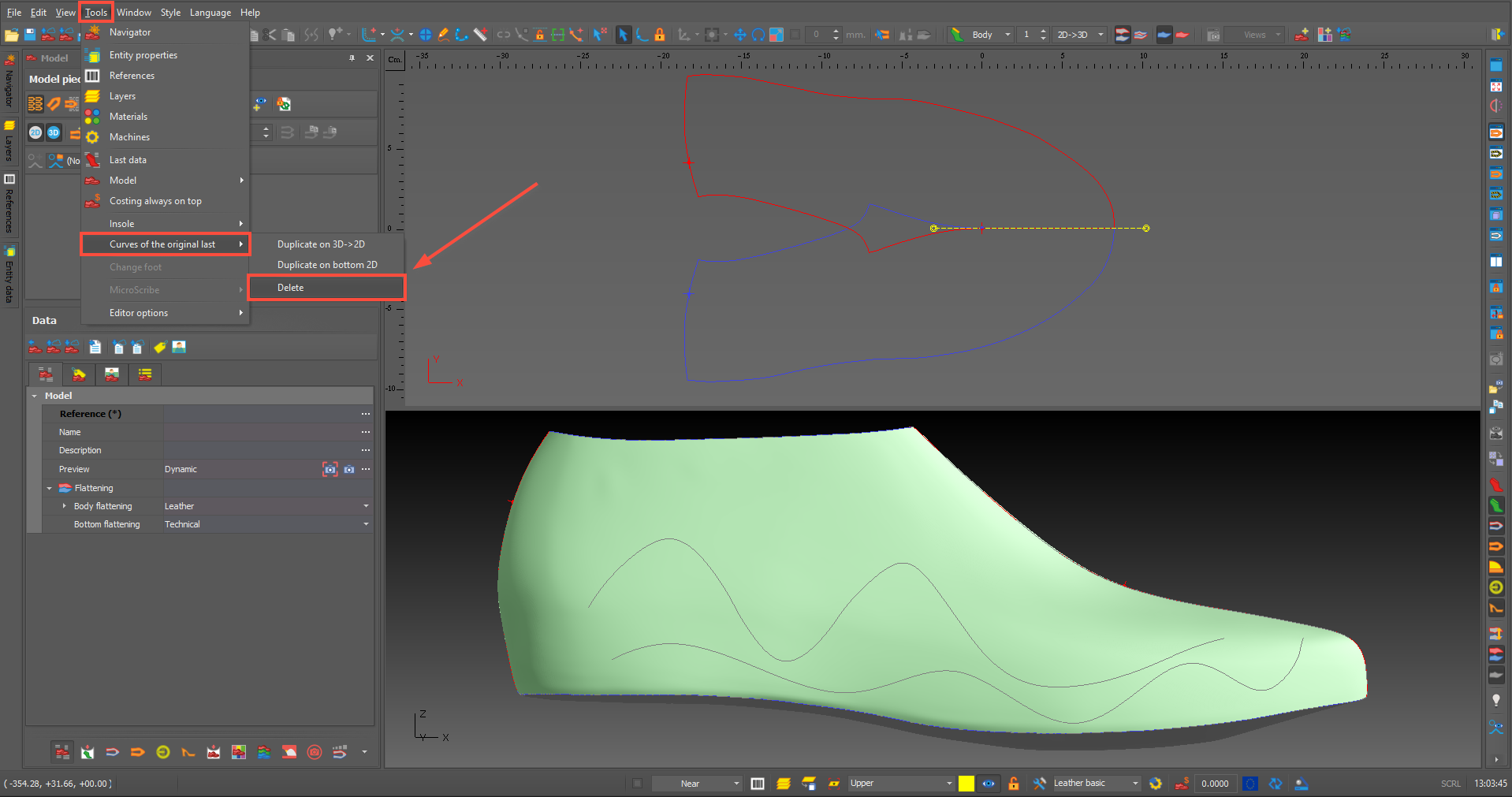Viewport: 1512px width, 797px height.
Task: Click the save floppy disk icon
Action: (30, 35)
